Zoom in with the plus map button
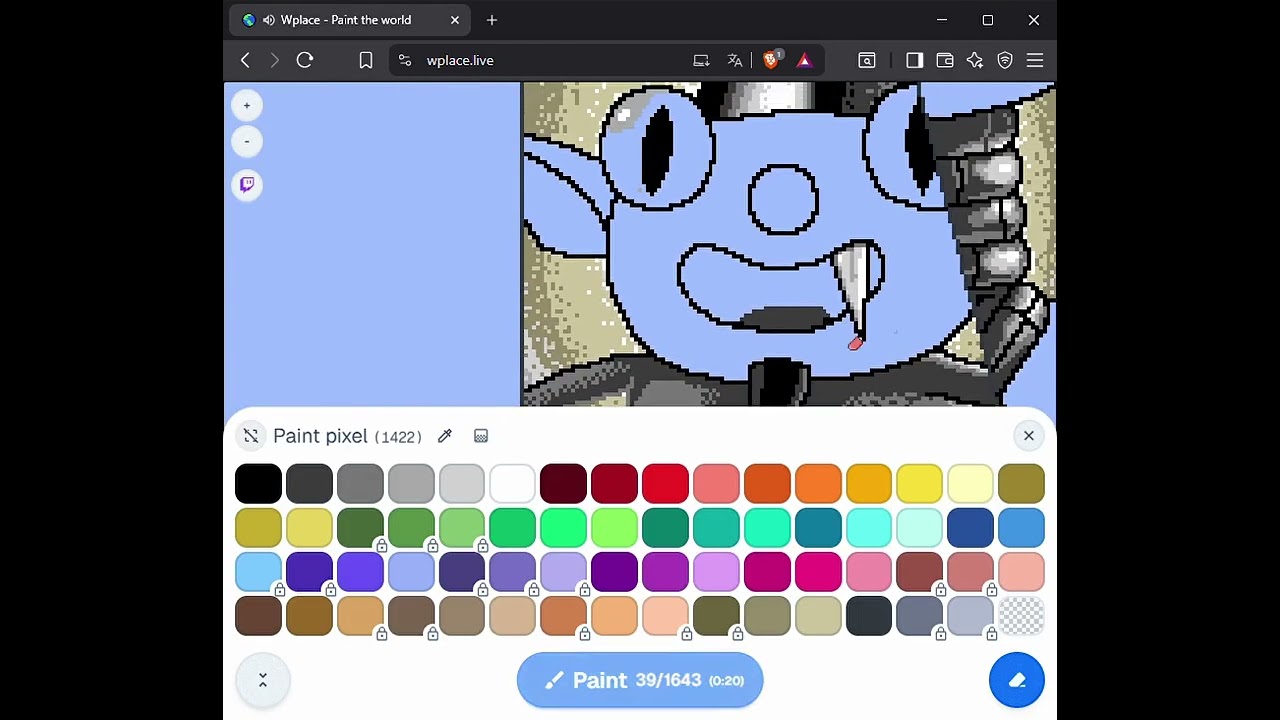The width and height of the screenshot is (1280, 720). coord(247,105)
